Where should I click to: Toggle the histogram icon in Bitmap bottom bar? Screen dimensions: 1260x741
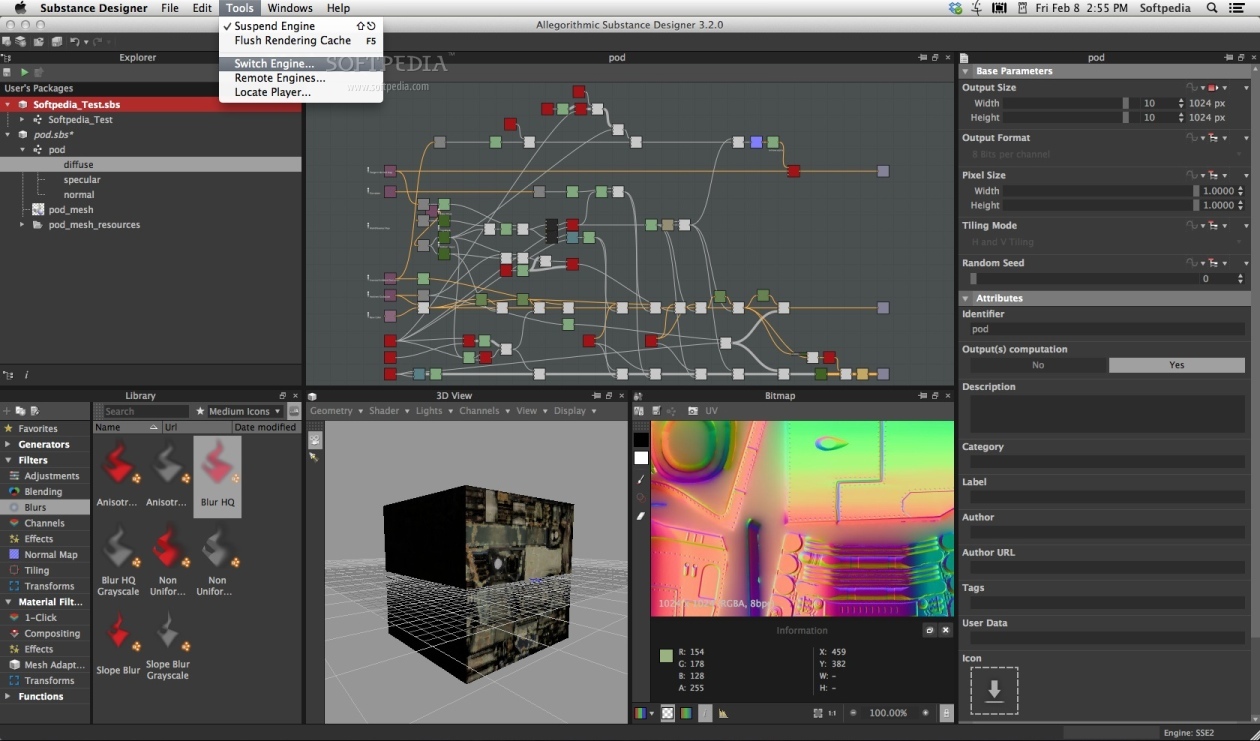(x=723, y=713)
